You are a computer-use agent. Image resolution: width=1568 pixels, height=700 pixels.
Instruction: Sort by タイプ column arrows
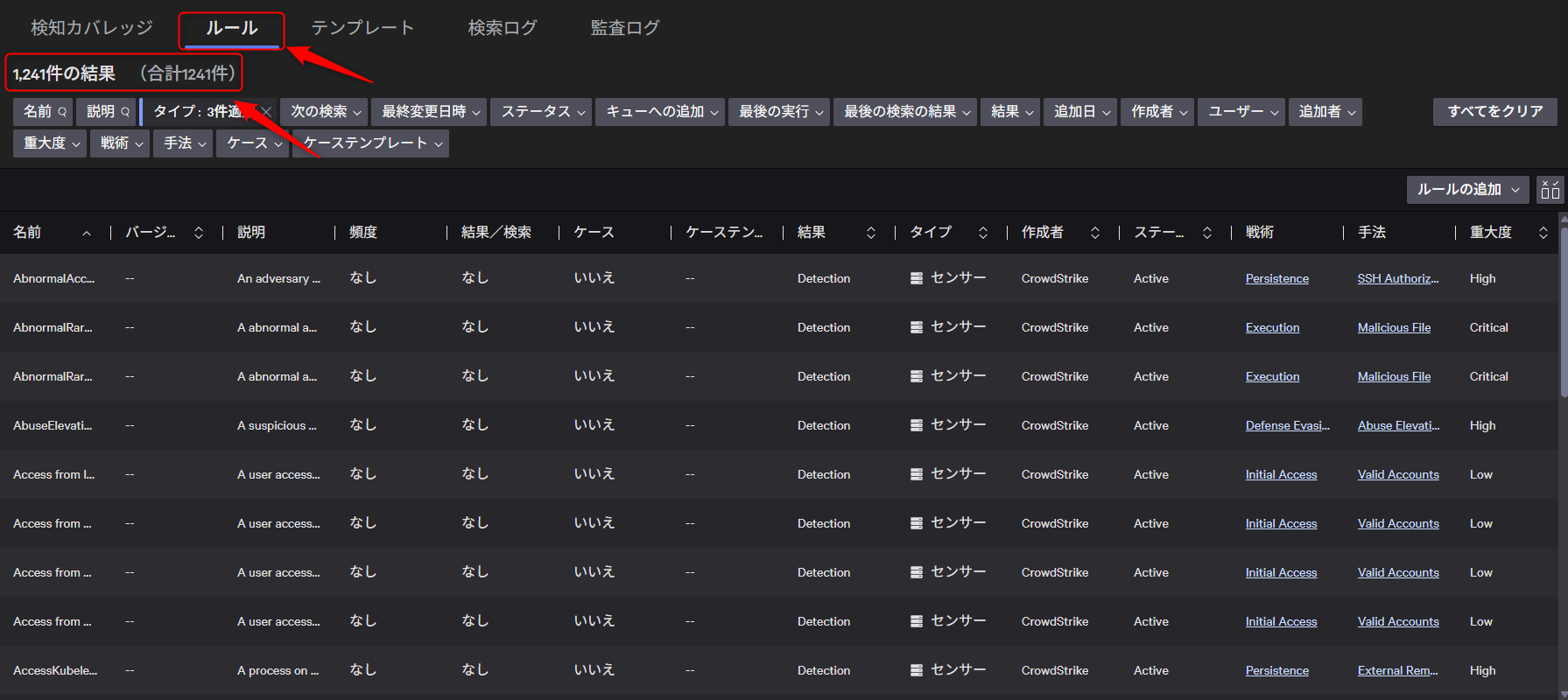pos(983,233)
